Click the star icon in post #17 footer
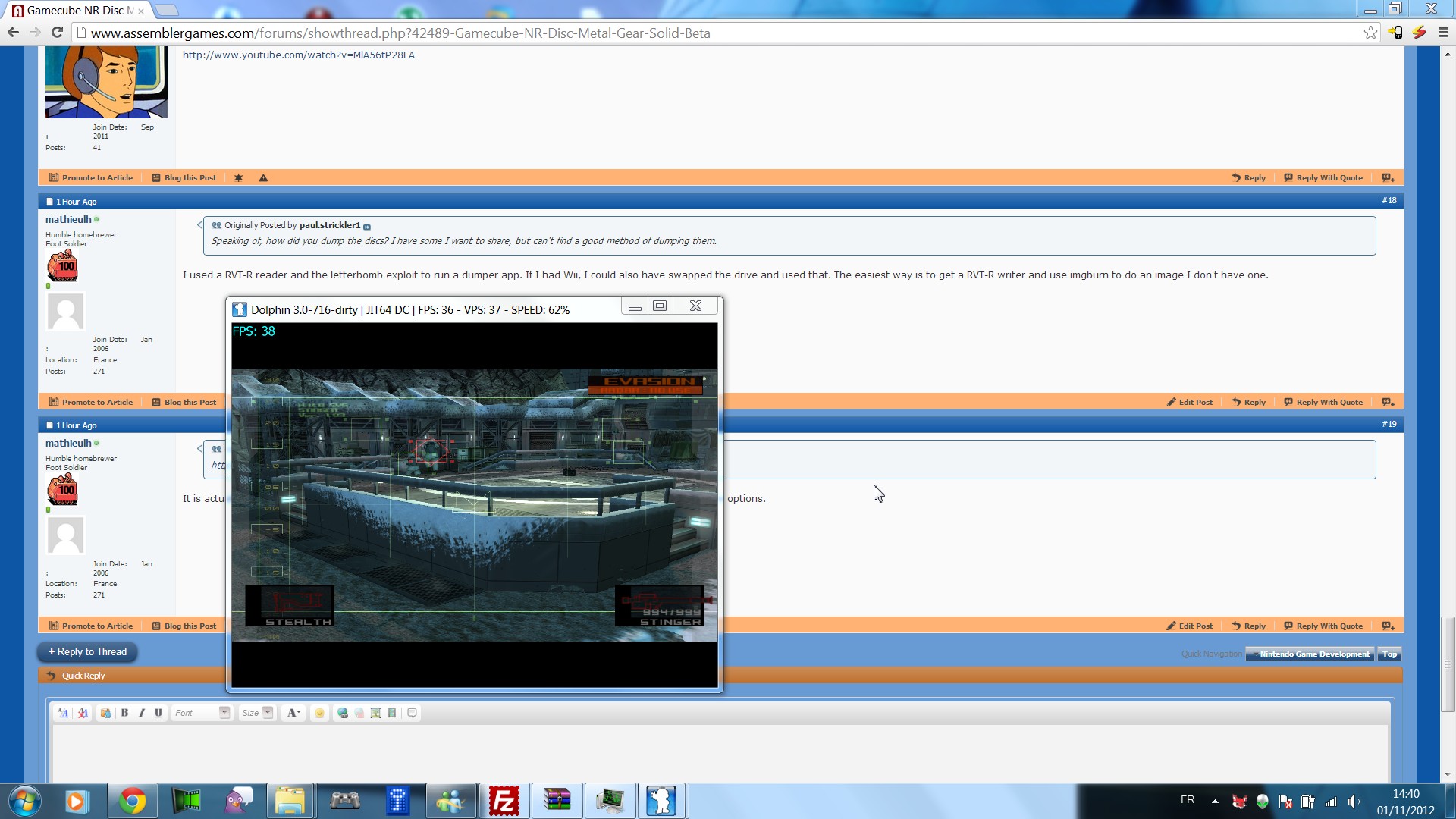 238,177
